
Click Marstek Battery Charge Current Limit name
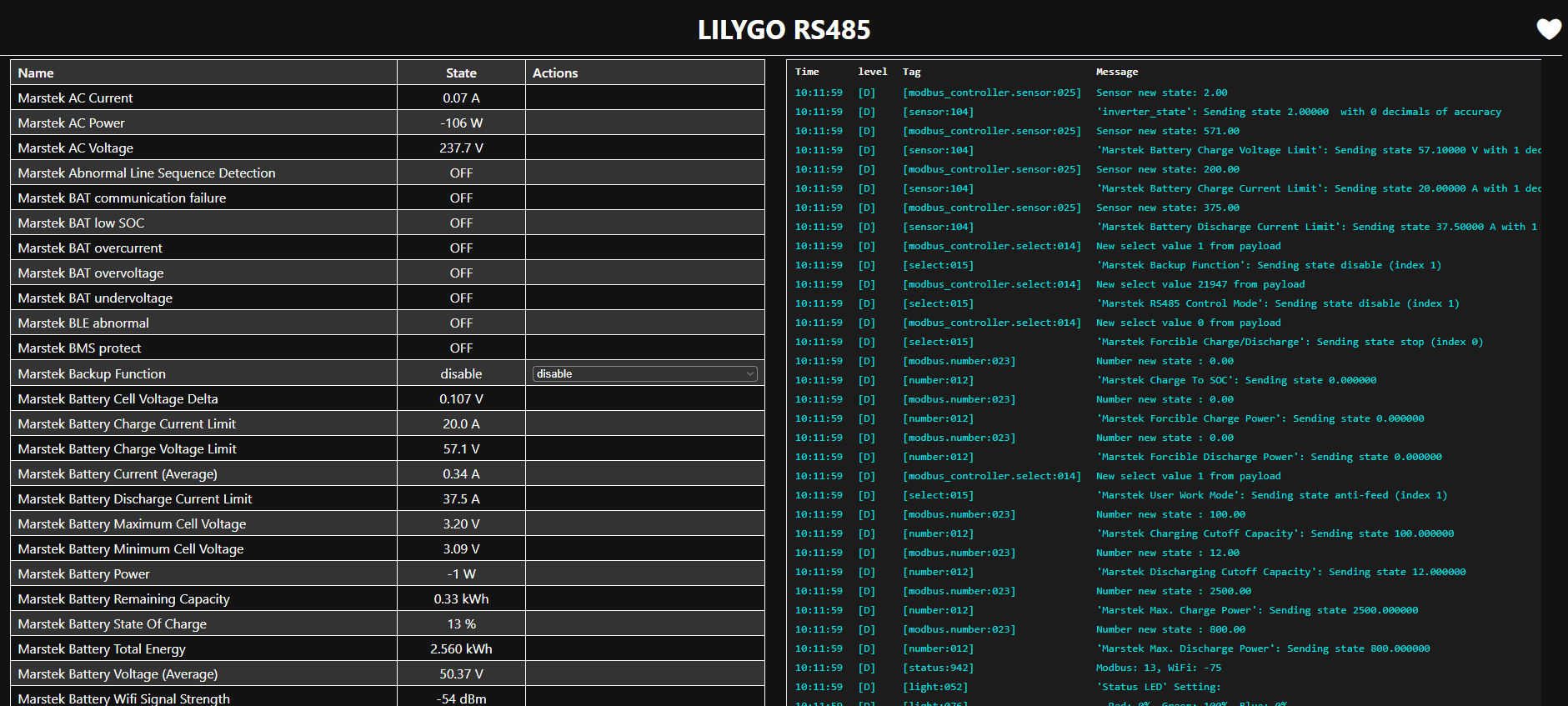tap(127, 423)
